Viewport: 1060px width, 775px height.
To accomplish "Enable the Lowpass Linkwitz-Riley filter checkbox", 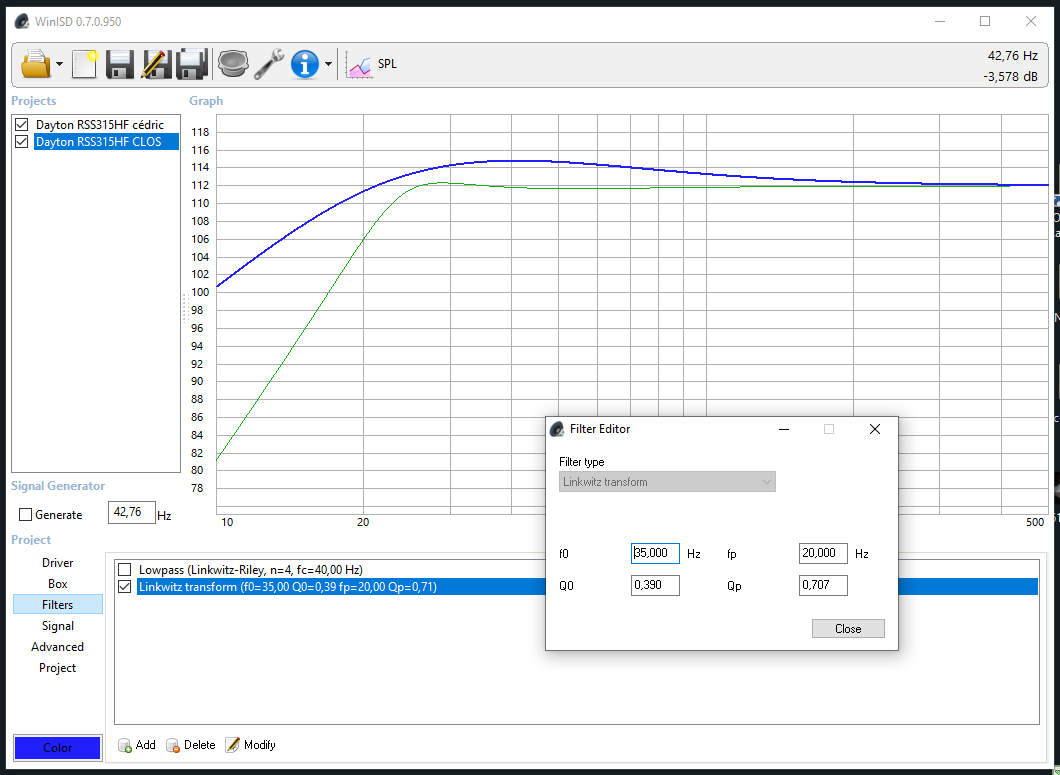I will pyautogui.click(x=125, y=570).
